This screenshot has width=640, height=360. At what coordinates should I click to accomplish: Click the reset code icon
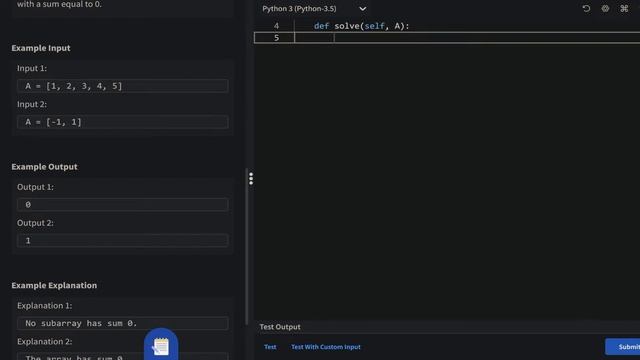pos(586,9)
